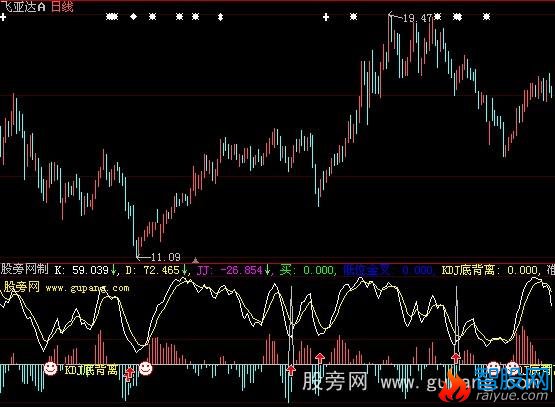Switch the 日线 daily period label
The image size is (555, 407).
(62, 6)
